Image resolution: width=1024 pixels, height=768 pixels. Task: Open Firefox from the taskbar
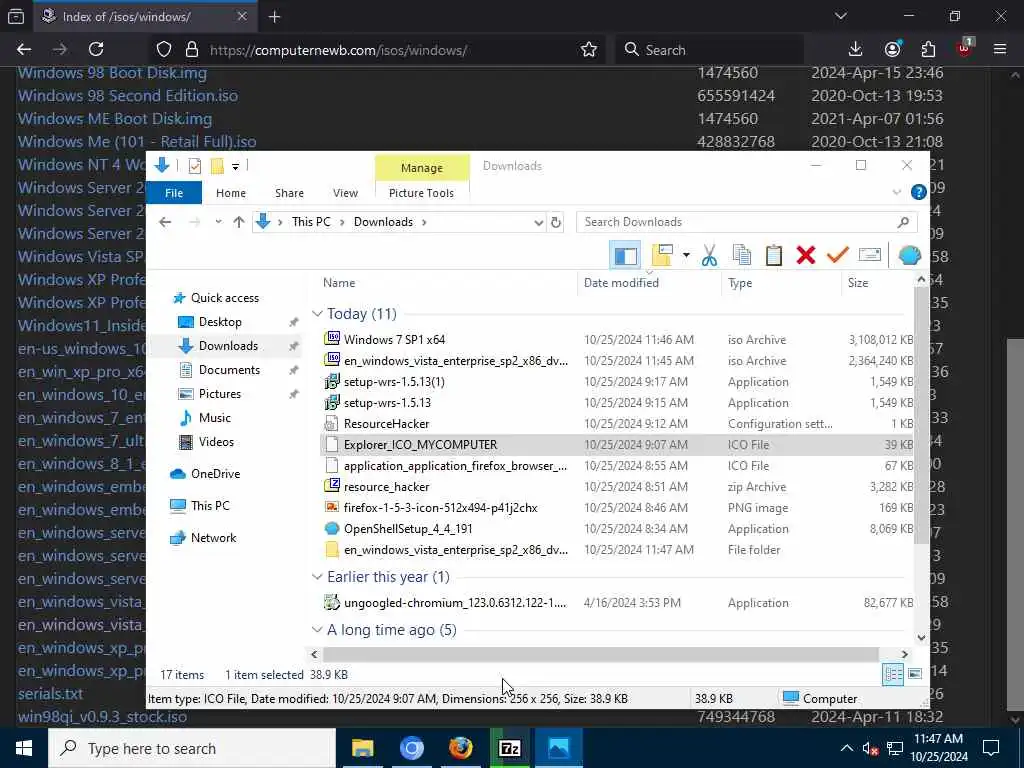click(460, 748)
